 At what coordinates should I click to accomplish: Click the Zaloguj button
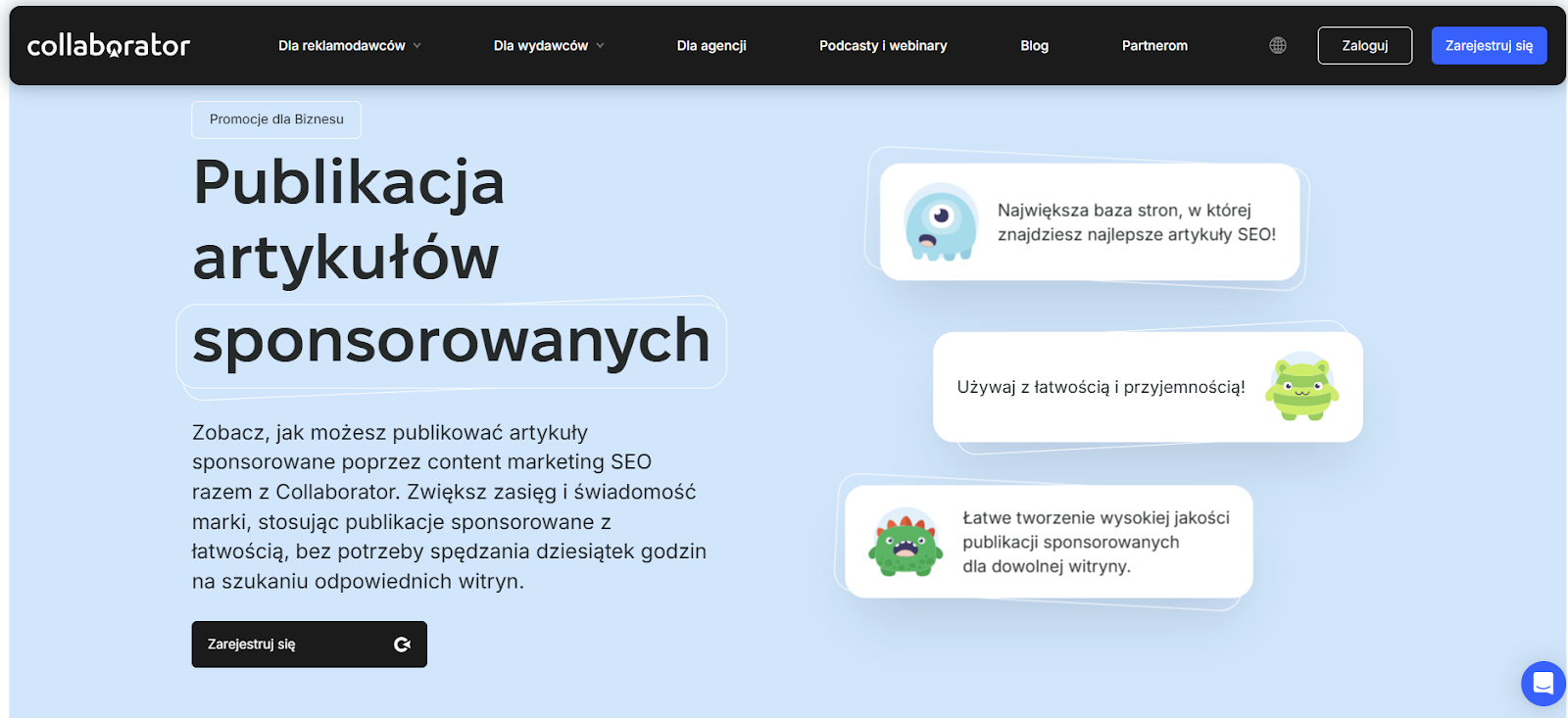click(x=1365, y=45)
